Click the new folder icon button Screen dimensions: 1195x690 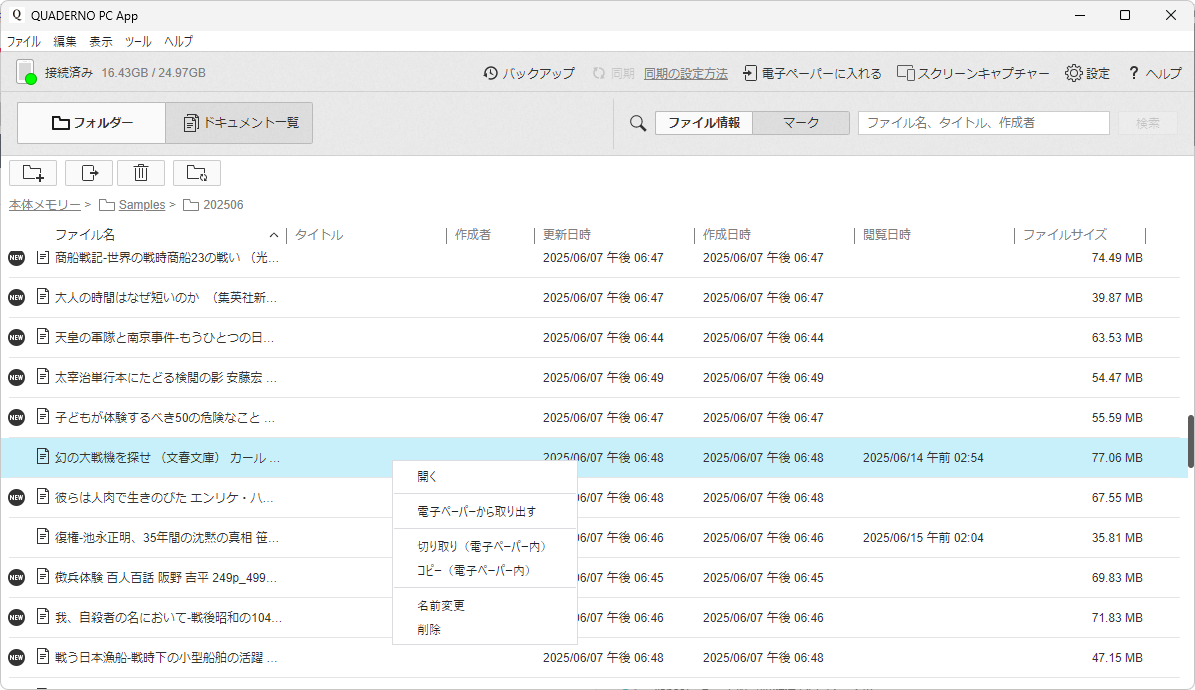point(33,173)
